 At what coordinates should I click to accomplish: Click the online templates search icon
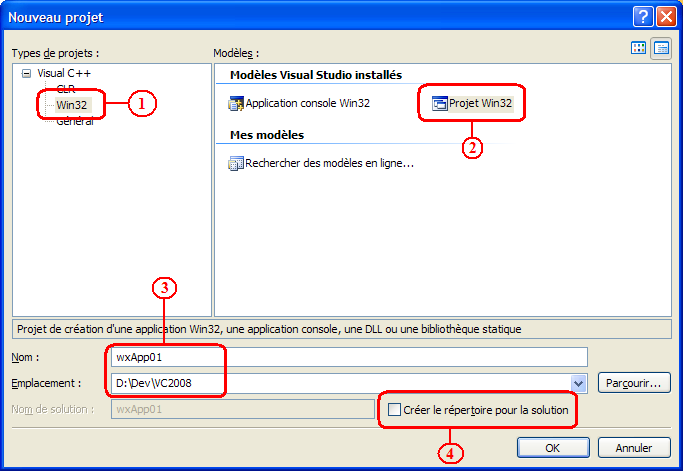[x=236, y=163]
